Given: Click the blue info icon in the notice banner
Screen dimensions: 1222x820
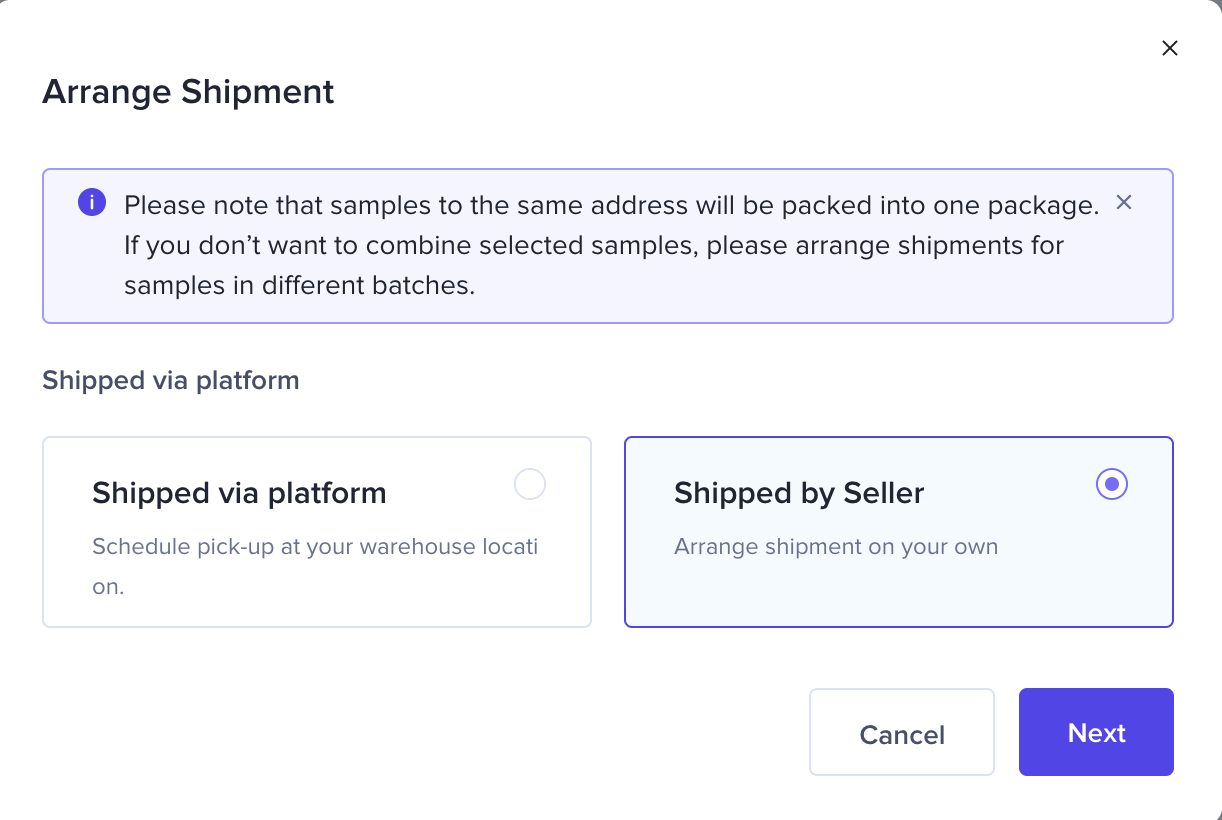Looking at the screenshot, I should point(91,201).
